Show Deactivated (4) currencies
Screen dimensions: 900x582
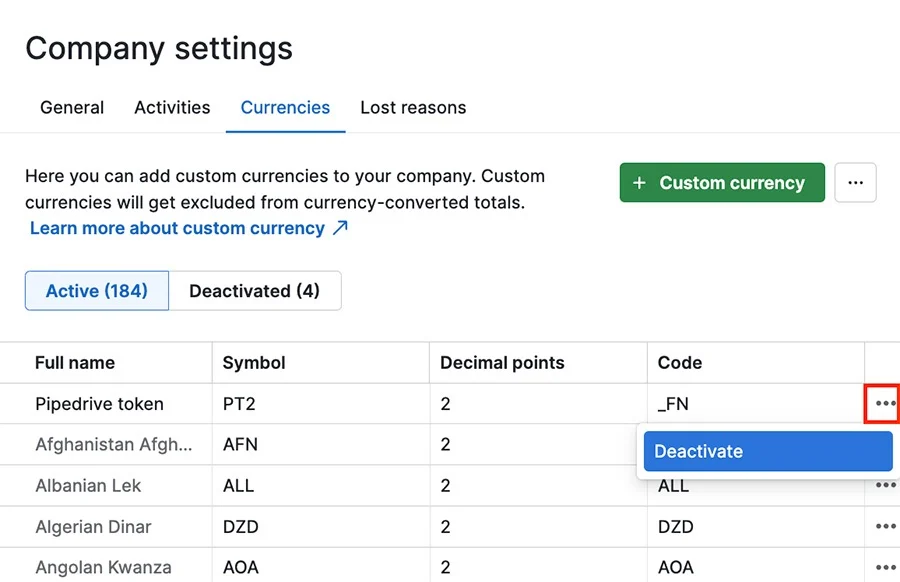tap(255, 290)
